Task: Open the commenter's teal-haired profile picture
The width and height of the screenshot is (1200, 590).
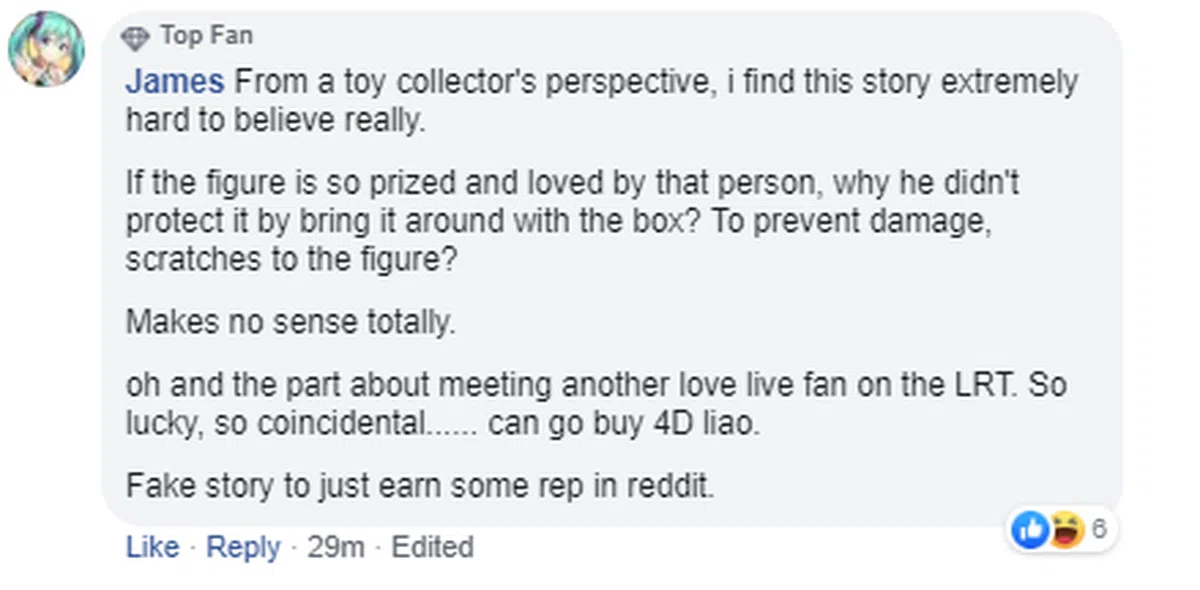Action: click(47, 50)
